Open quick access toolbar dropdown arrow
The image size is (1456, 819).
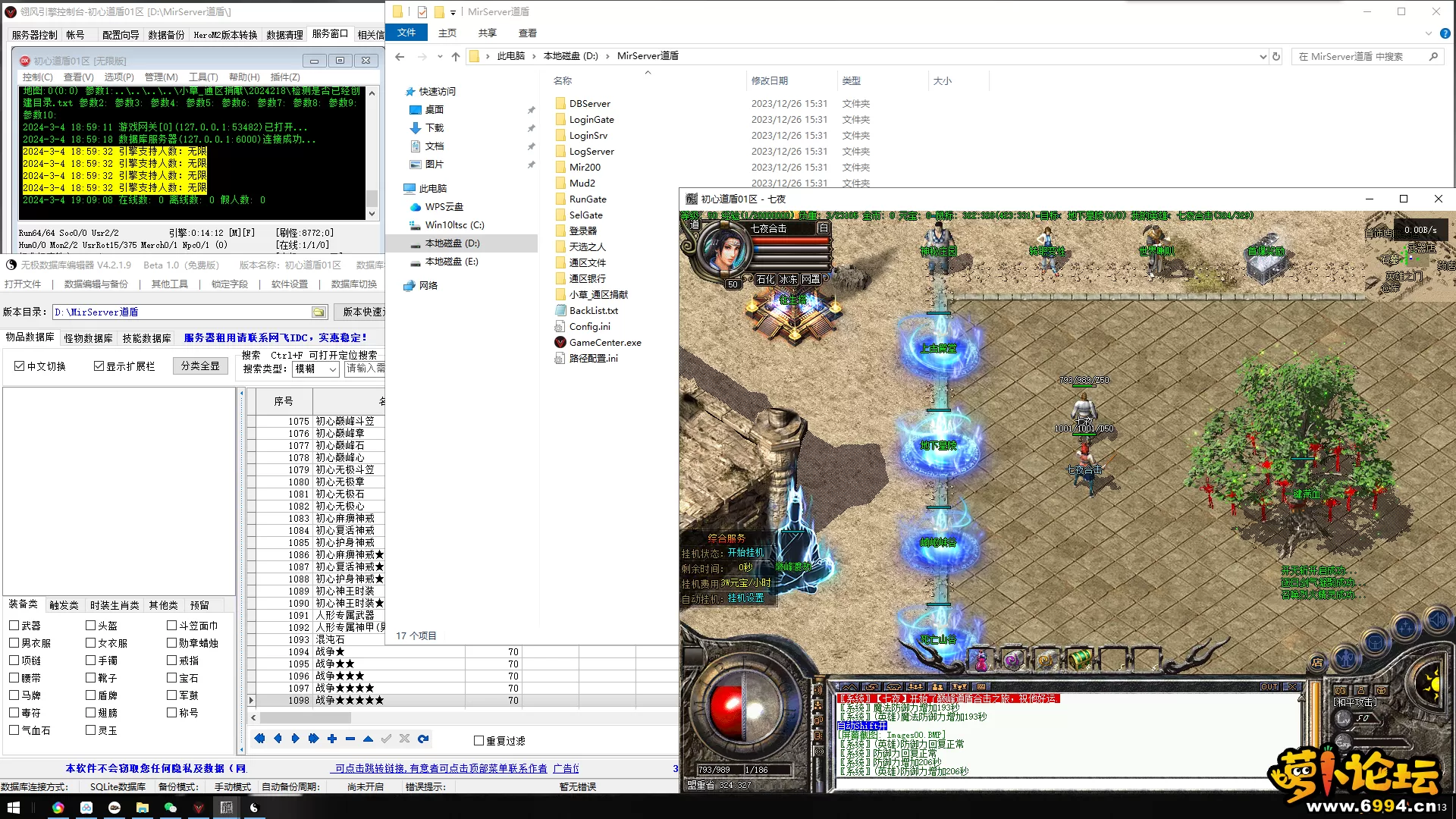point(453,12)
